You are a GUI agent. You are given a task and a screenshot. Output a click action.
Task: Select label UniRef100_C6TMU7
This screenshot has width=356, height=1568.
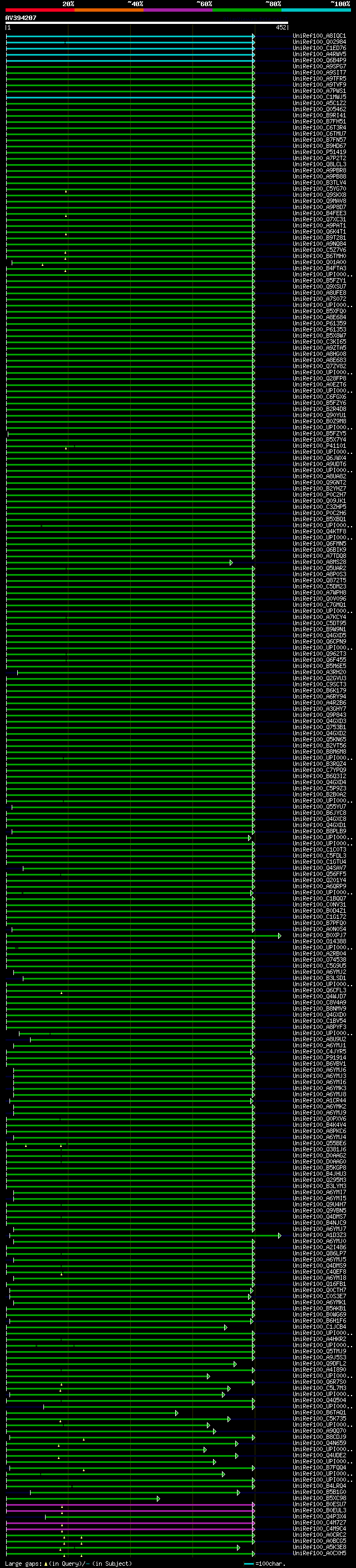click(x=319, y=134)
